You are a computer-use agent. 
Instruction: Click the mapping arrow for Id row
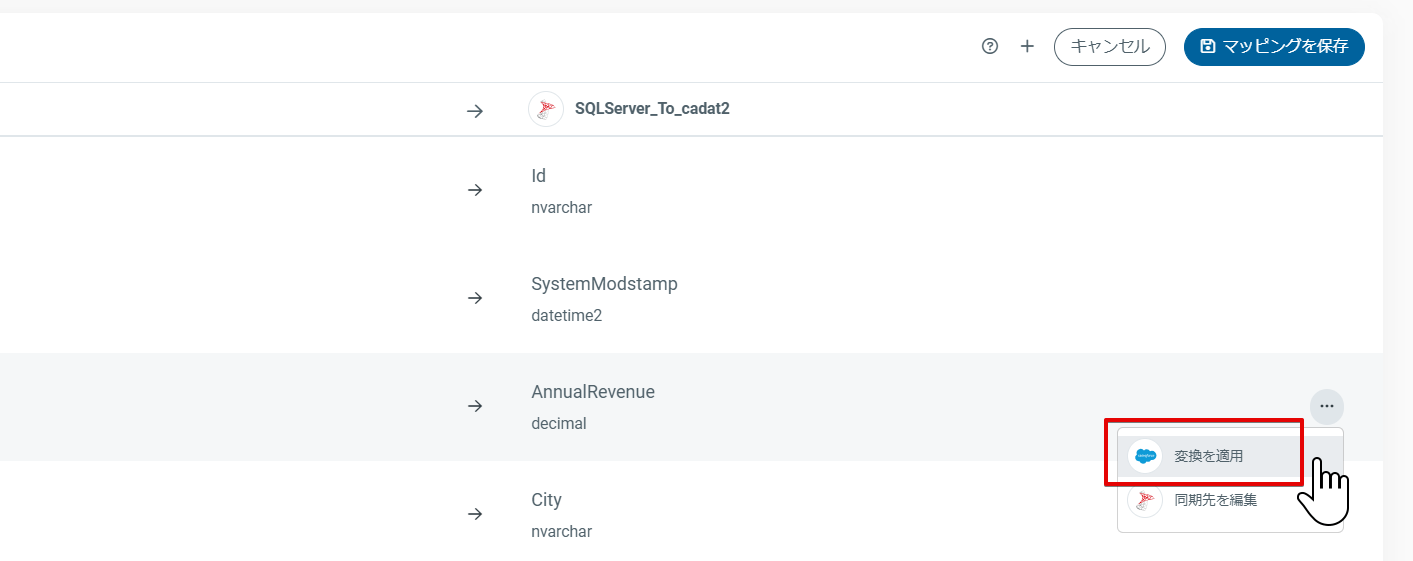click(475, 190)
